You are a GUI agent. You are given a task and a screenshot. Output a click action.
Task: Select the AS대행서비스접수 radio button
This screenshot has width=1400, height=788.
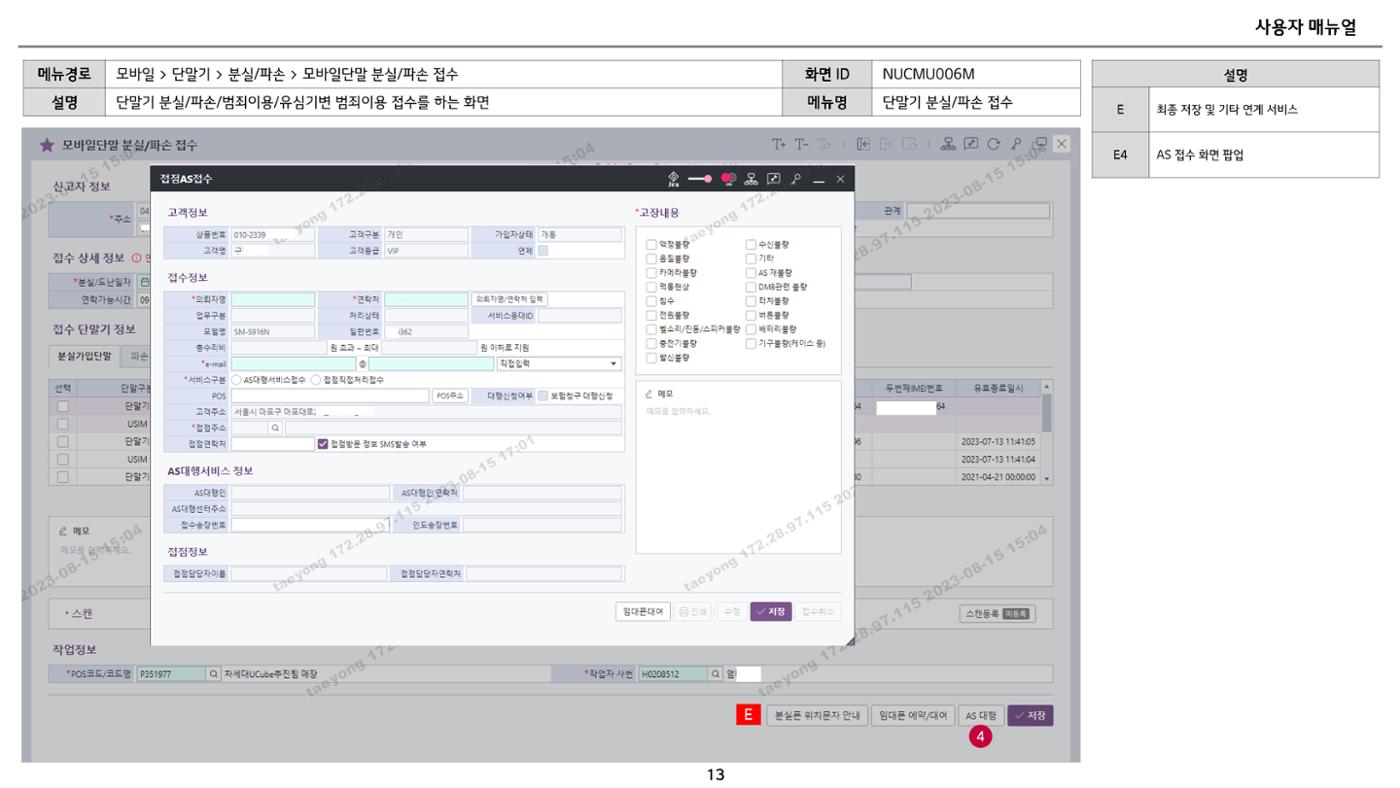(237, 380)
